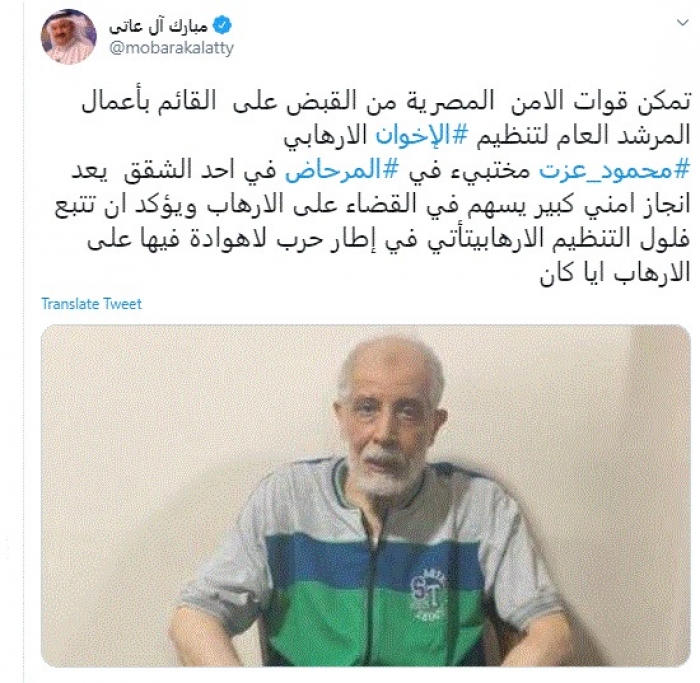Click the ST logo on the shirt in photo
Screen dimensions: 700x683
pos(424,587)
